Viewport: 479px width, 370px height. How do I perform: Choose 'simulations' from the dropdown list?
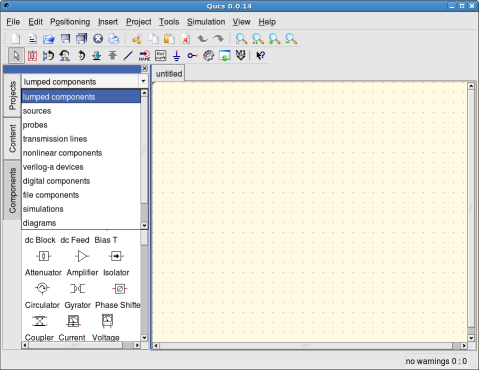(x=81, y=209)
